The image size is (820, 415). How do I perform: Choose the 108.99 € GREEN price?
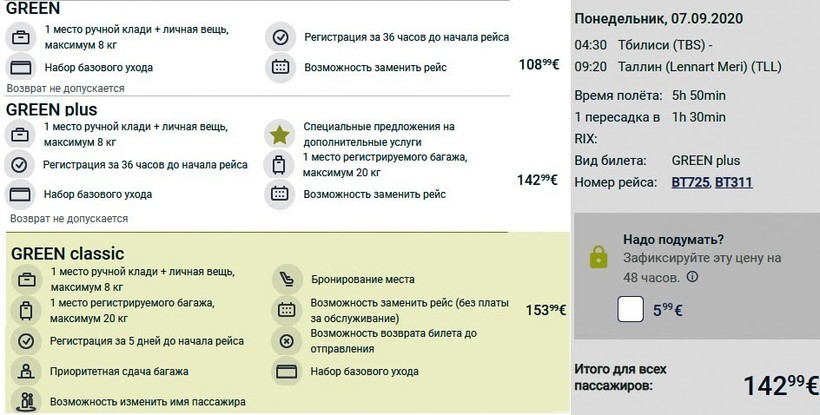(539, 64)
